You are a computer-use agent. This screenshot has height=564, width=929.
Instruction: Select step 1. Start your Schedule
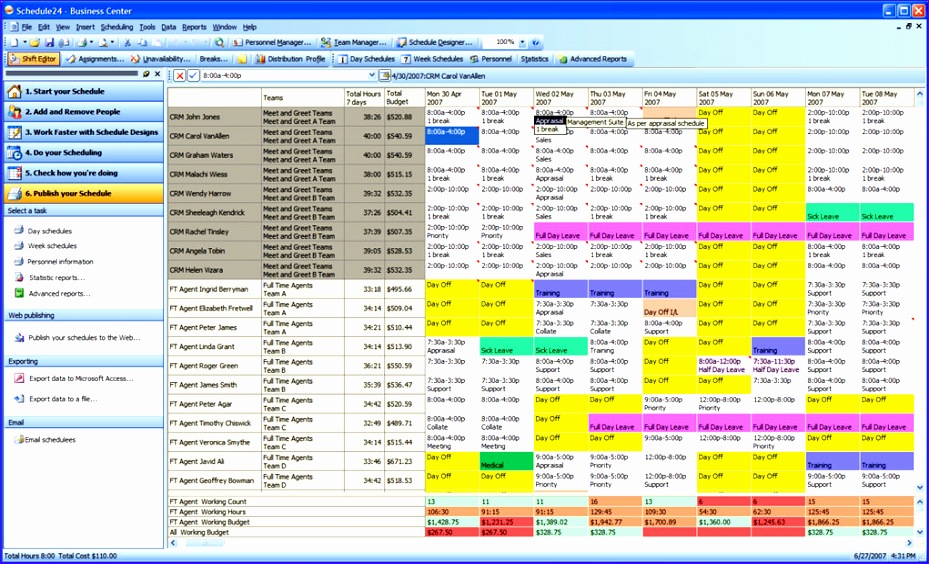coord(84,91)
